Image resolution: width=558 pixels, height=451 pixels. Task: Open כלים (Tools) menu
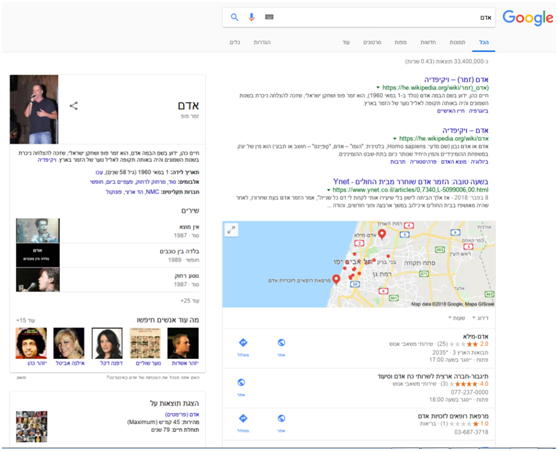pyautogui.click(x=235, y=42)
